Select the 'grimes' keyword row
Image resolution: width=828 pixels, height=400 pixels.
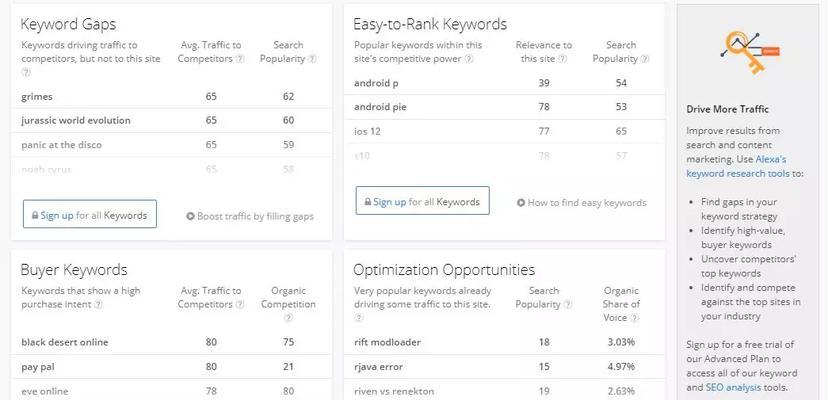tap(172, 97)
